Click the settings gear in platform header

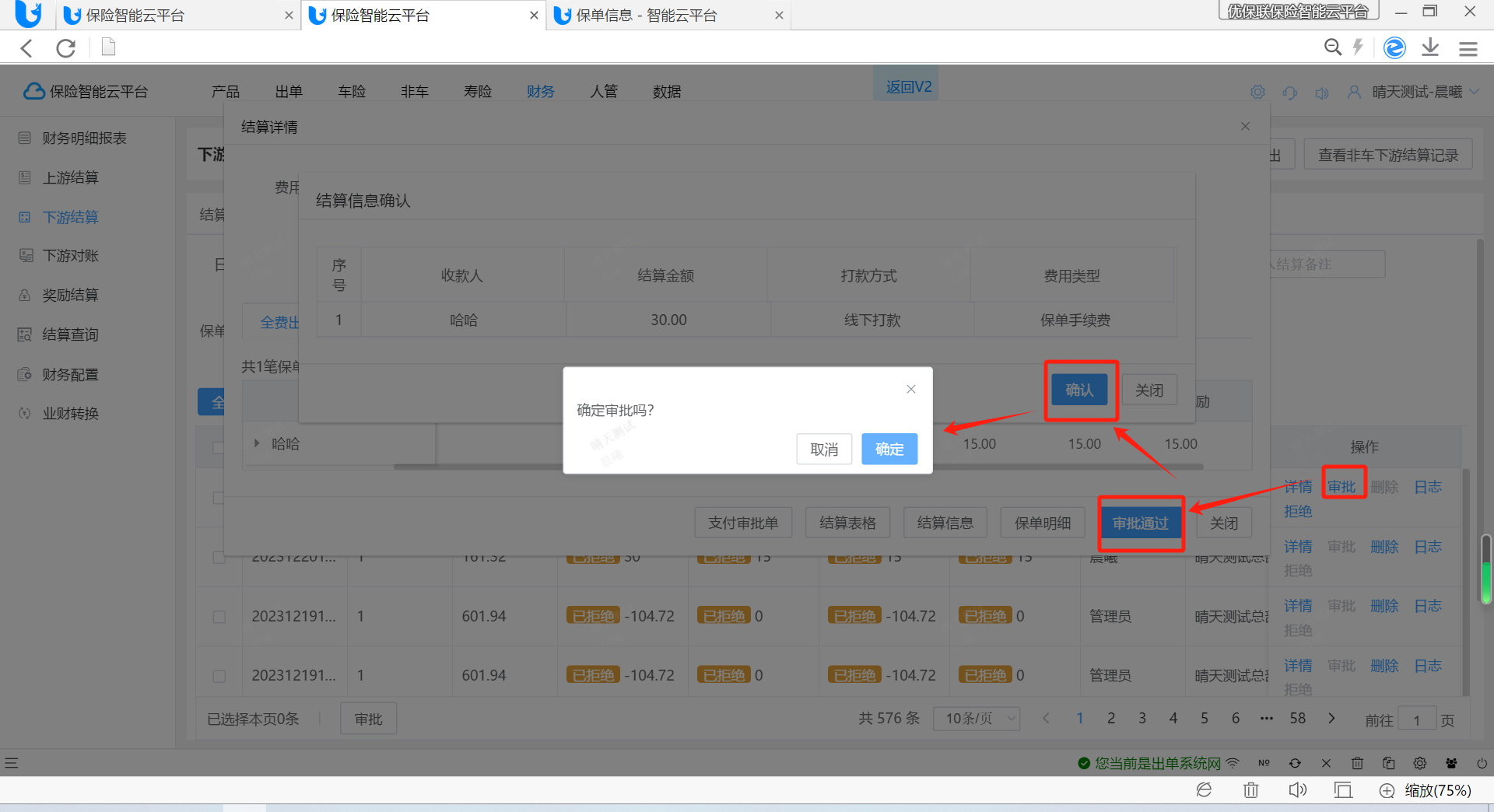[1257, 92]
